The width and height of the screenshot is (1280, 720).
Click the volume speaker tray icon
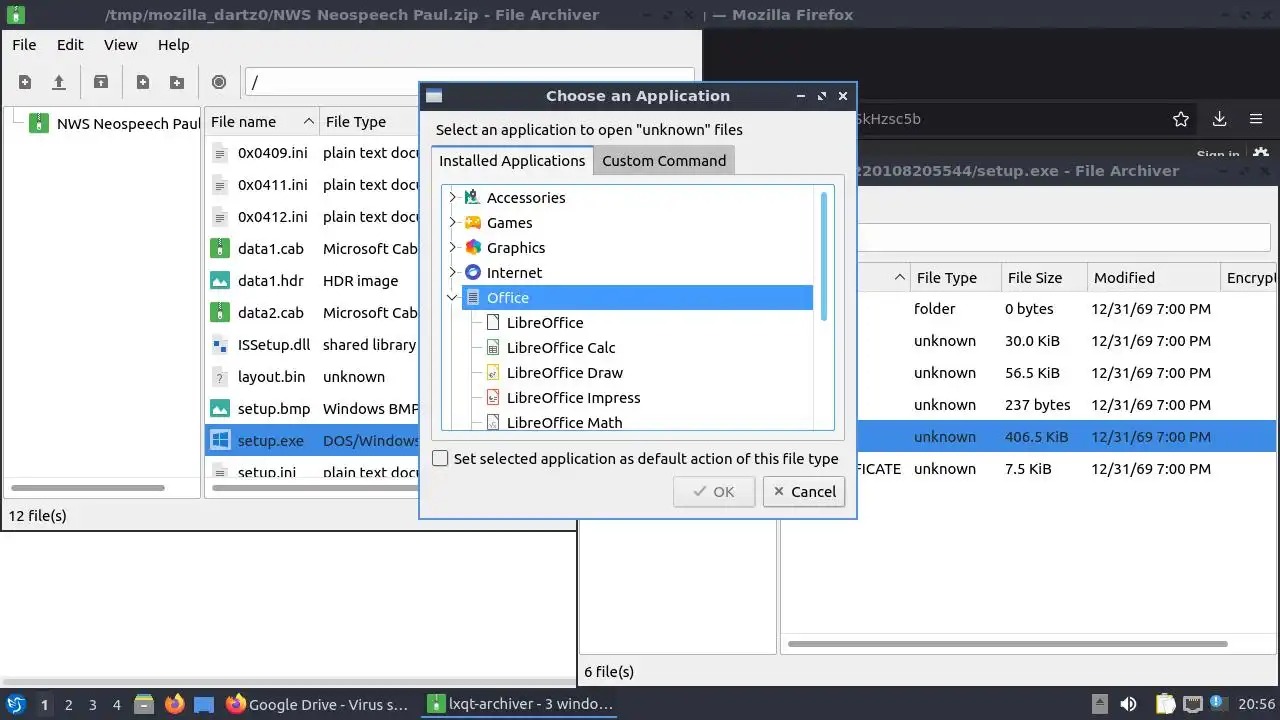(x=1128, y=704)
